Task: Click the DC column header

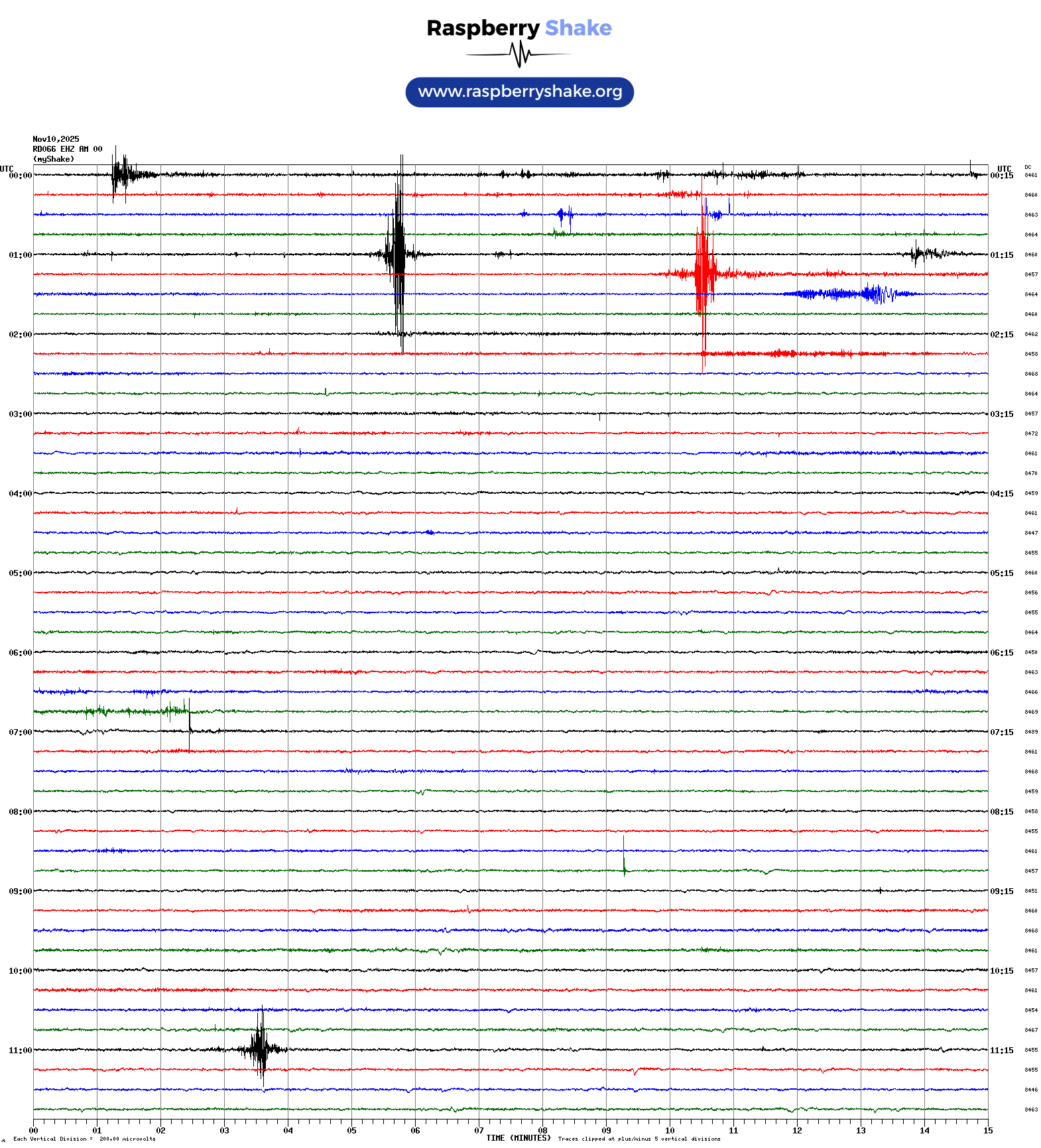Action: (1028, 168)
